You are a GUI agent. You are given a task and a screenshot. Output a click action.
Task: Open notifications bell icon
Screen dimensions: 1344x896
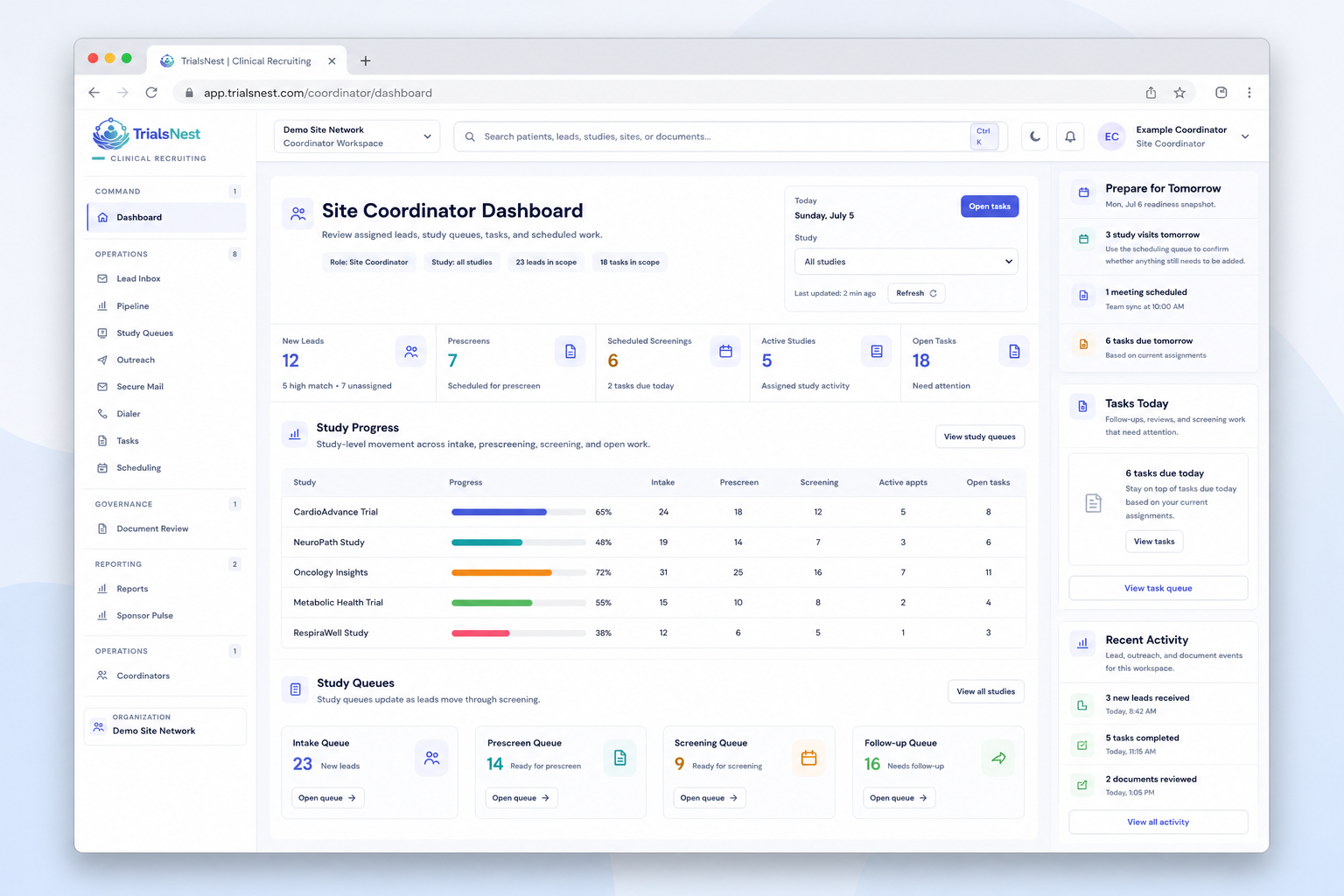1070,136
